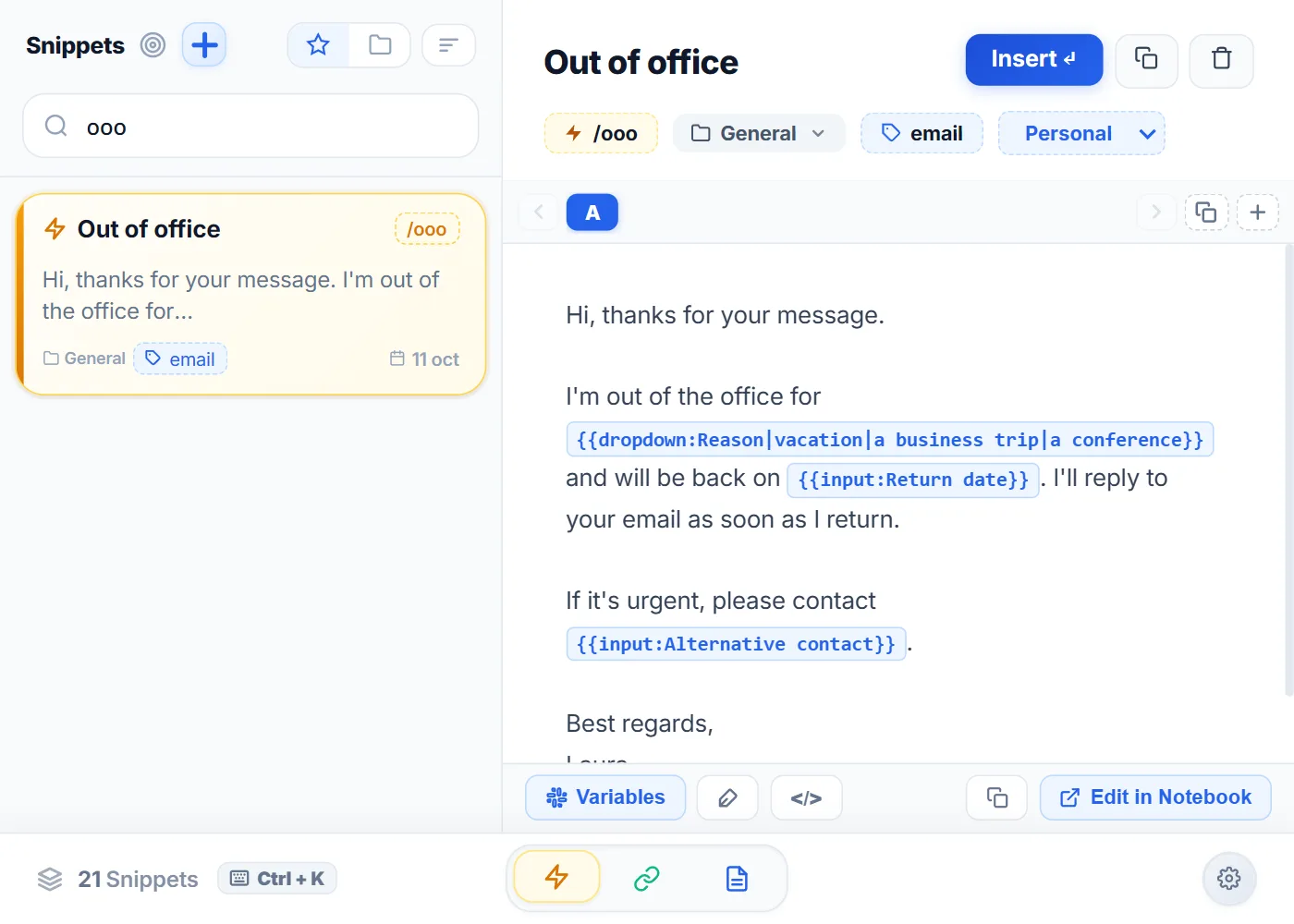Click the email tag on snippet card

pyautogui.click(x=180, y=359)
